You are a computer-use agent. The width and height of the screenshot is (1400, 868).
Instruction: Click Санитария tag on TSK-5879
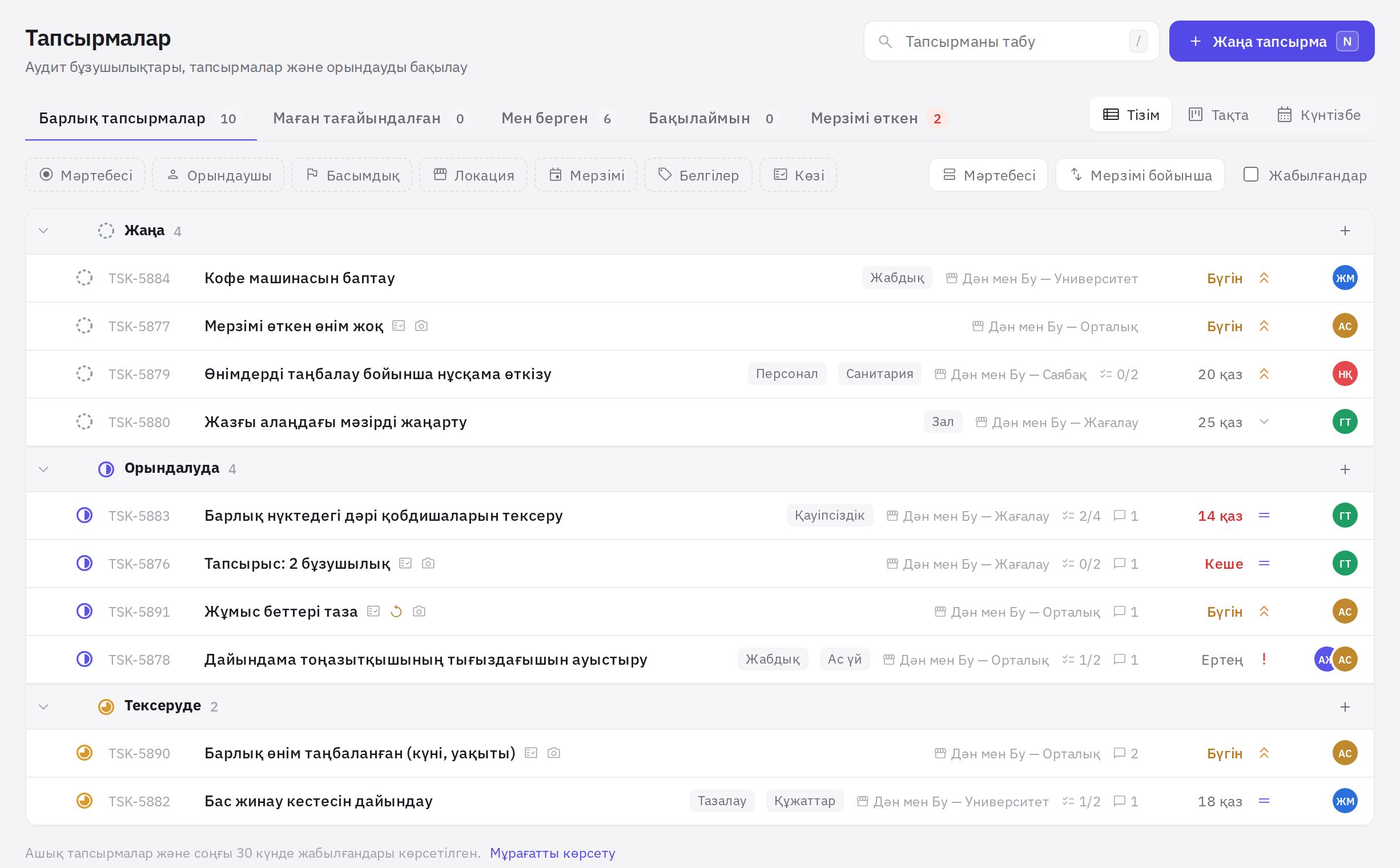pyautogui.click(x=879, y=373)
